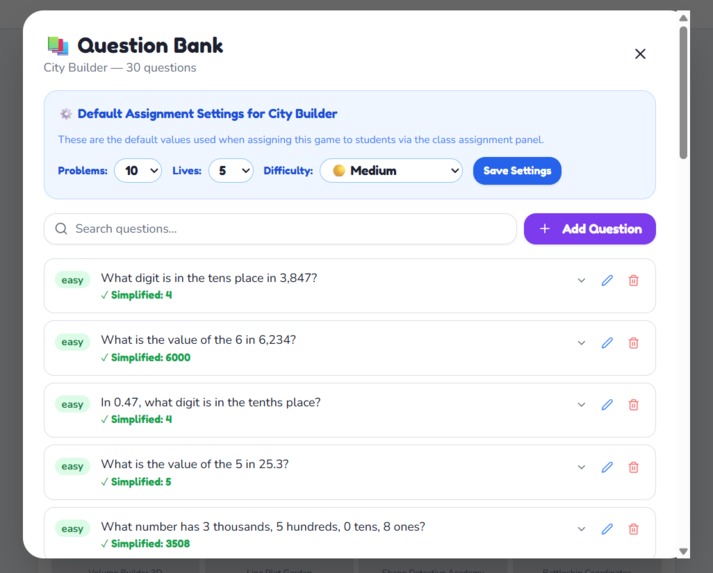This screenshot has width=713, height=573.
Task: Focus the Search questions field
Action: point(280,229)
